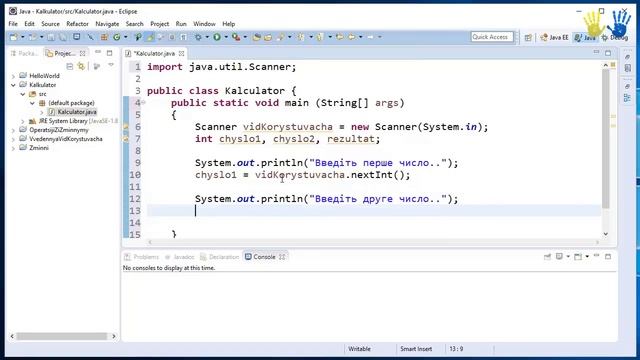Close the Kalculator.java editor tab
The image size is (640, 360).
click(181, 53)
